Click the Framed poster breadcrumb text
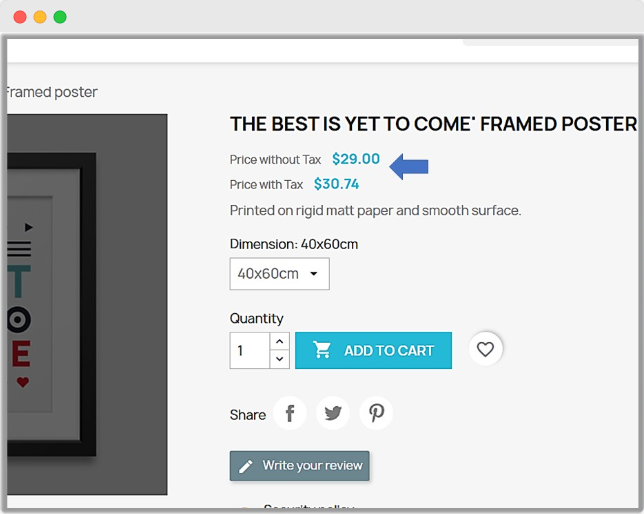The height and width of the screenshot is (514, 644). (x=52, y=92)
